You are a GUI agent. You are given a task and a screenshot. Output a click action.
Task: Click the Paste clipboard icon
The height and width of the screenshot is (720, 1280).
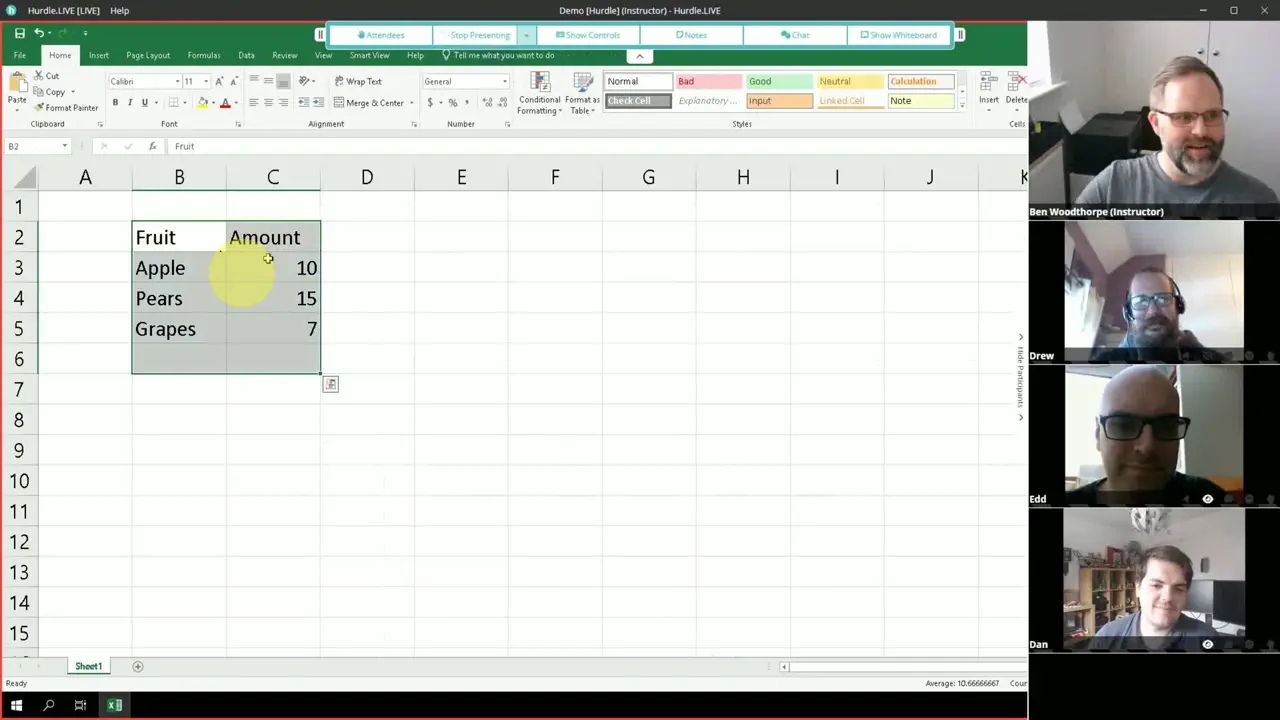[17, 88]
